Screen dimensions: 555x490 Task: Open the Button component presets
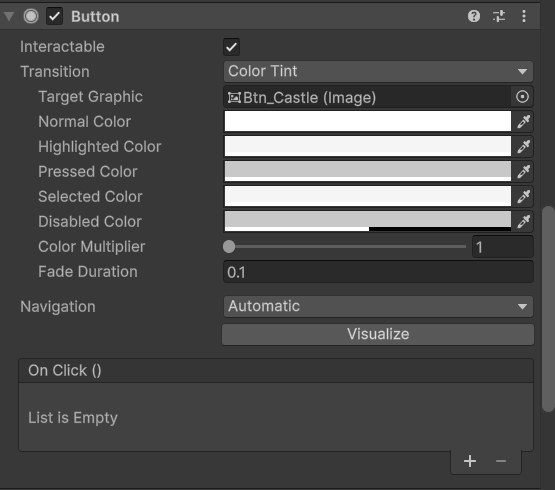(x=499, y=16)
